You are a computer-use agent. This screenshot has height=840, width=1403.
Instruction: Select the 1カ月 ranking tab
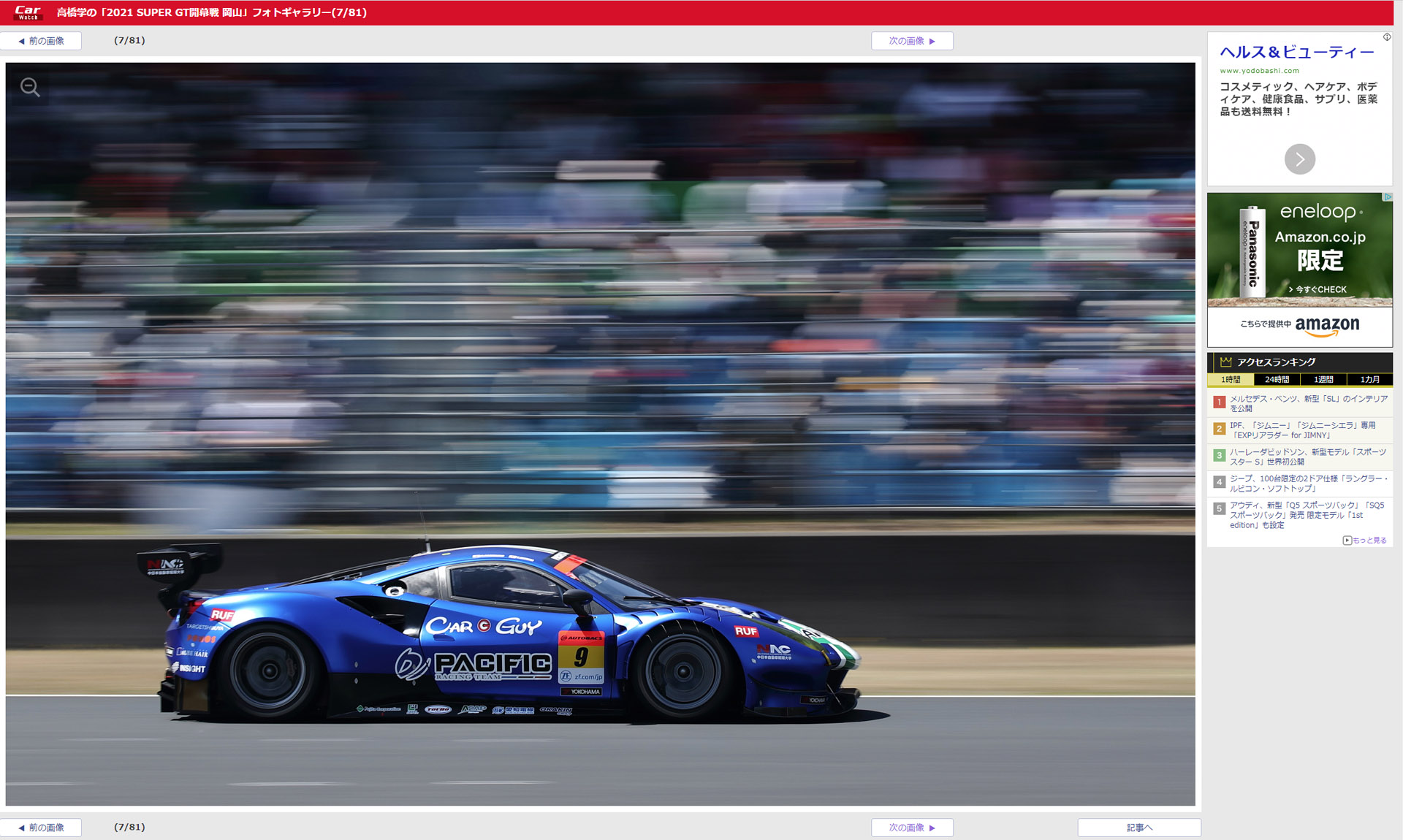click(x=1369, y=380)
